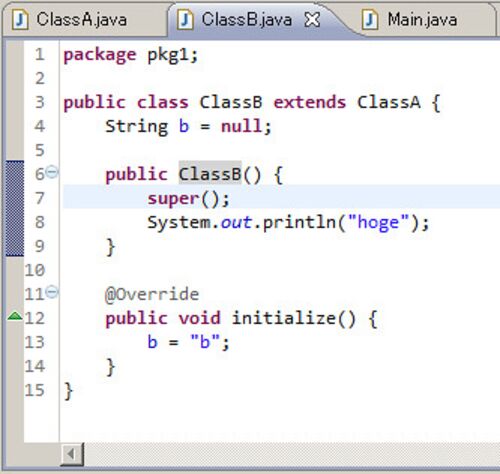Click the highlighted ClassB constructor name
This screenshot has width=500, height=474.
point(210,174)
